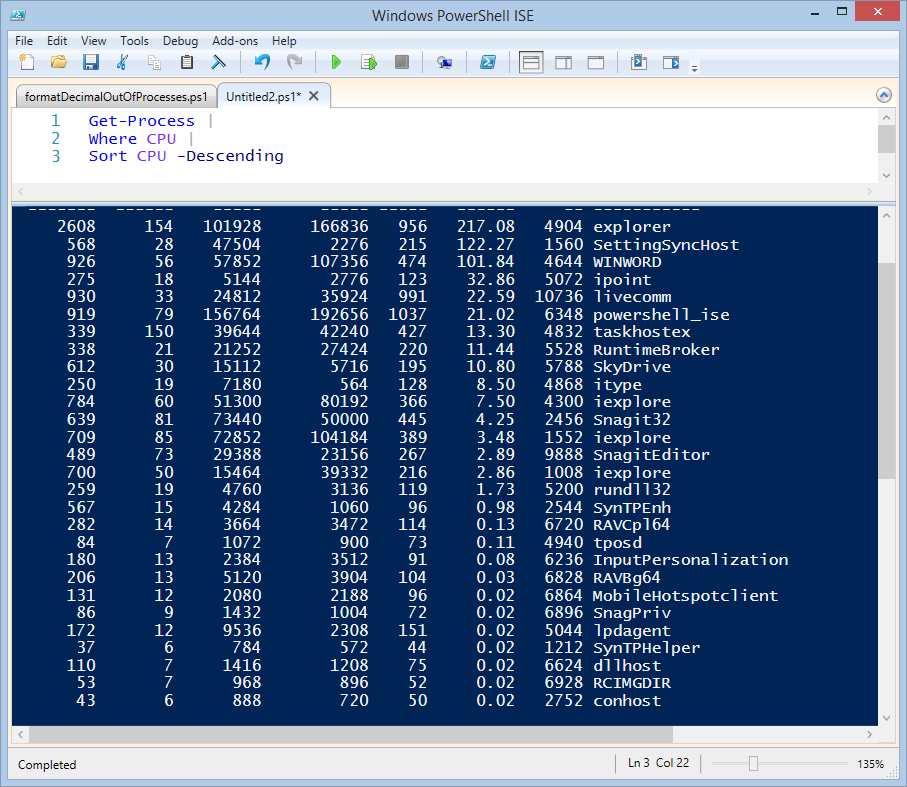
Task: Save the current script
Action: [x=91, y=62]
